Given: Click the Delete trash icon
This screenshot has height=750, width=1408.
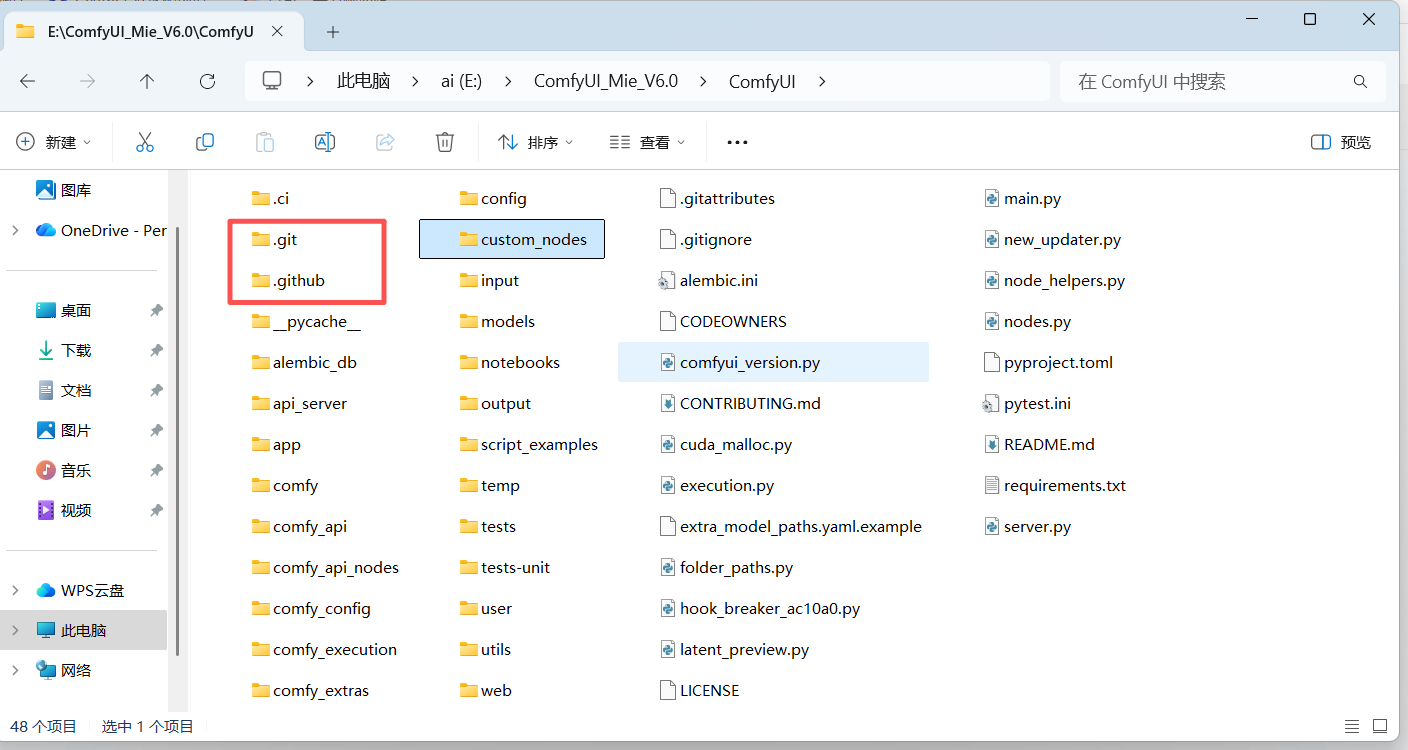Looking at the screenshot, I should click(x=445, y=142).
